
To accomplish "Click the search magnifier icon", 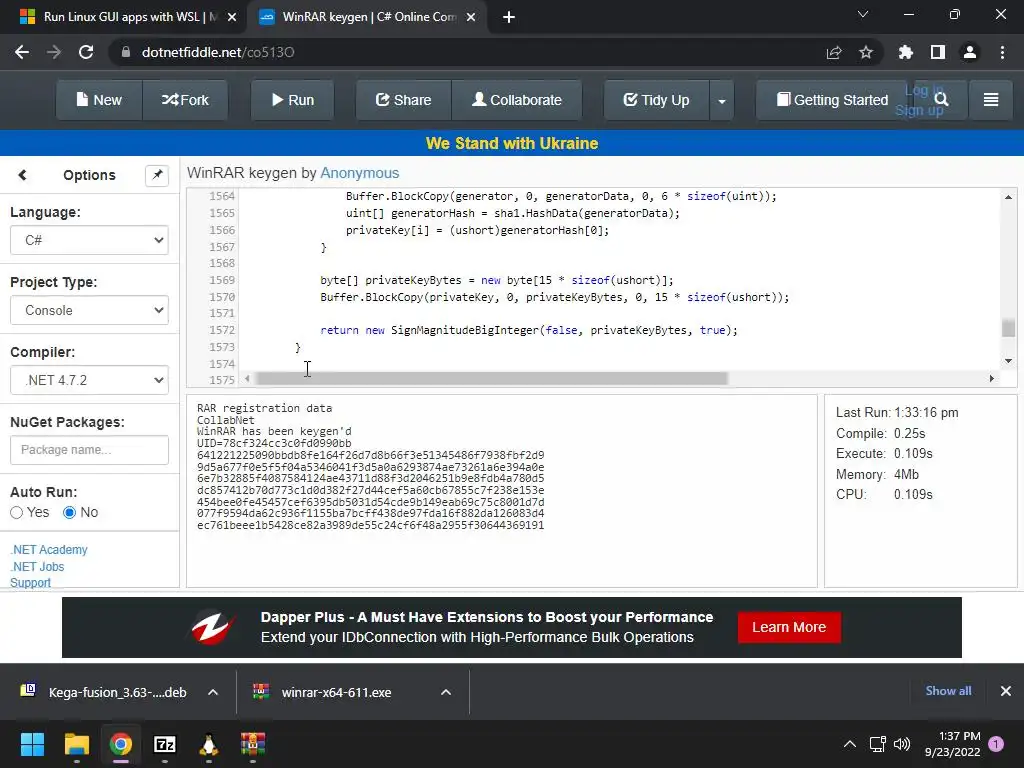I will tap(941, 99).
